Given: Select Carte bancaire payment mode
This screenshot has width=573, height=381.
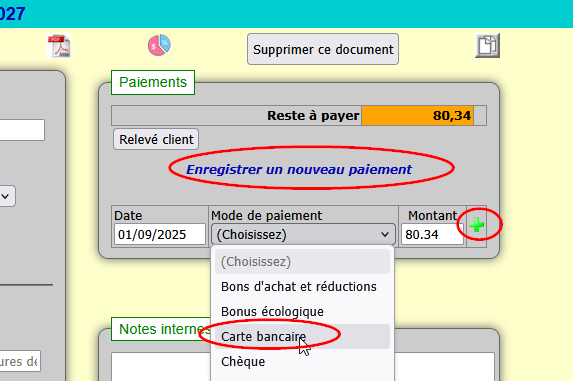Looking at the screenshot, I should click(302, 336).
